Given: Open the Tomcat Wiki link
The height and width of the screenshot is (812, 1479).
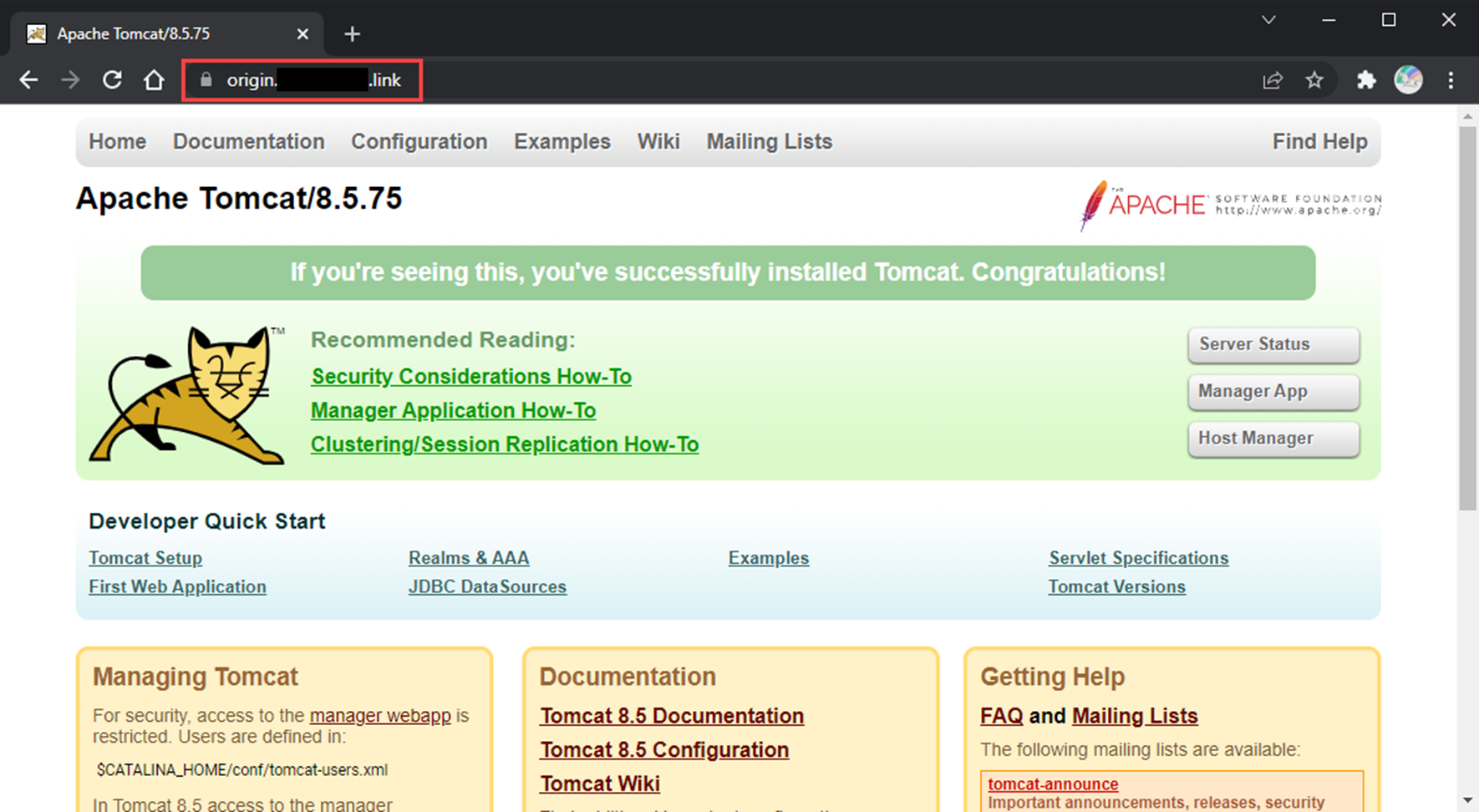Looking at the screenshot, I should 600,784.
